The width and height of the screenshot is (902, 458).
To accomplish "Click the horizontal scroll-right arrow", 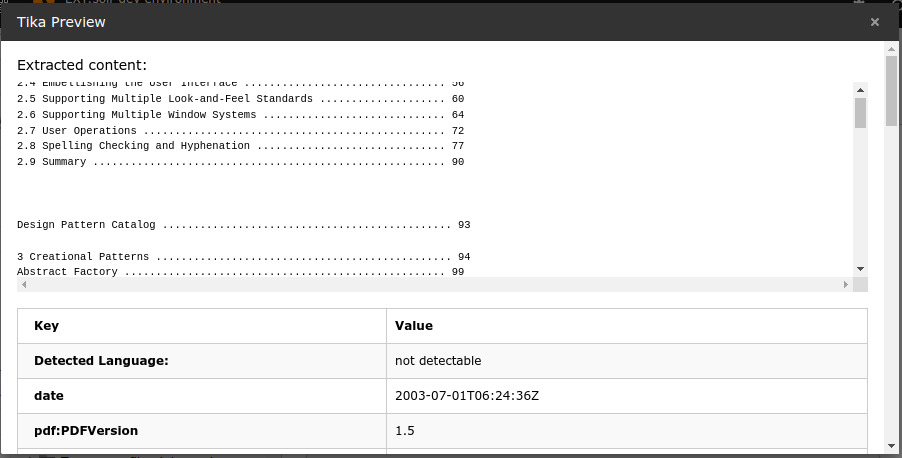I will click(x=845, y=285).
